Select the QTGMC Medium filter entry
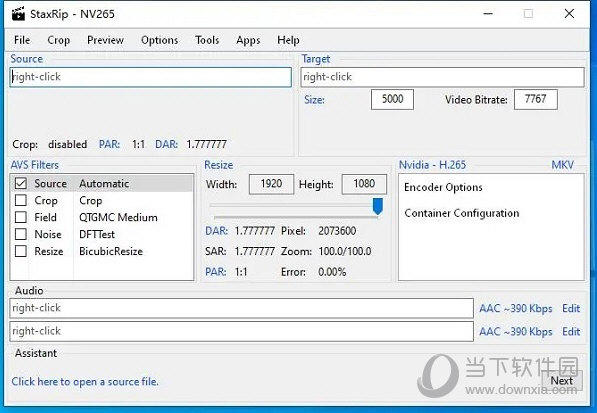This screenshot has height=413, width=597. (x=118, y=217)
